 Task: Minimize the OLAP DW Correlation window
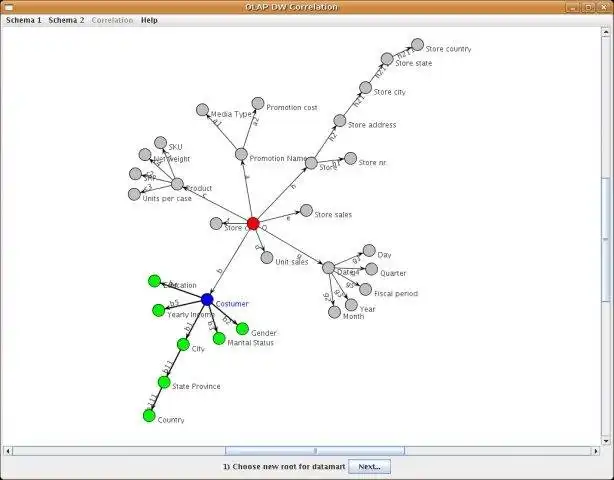click(572, 7)
